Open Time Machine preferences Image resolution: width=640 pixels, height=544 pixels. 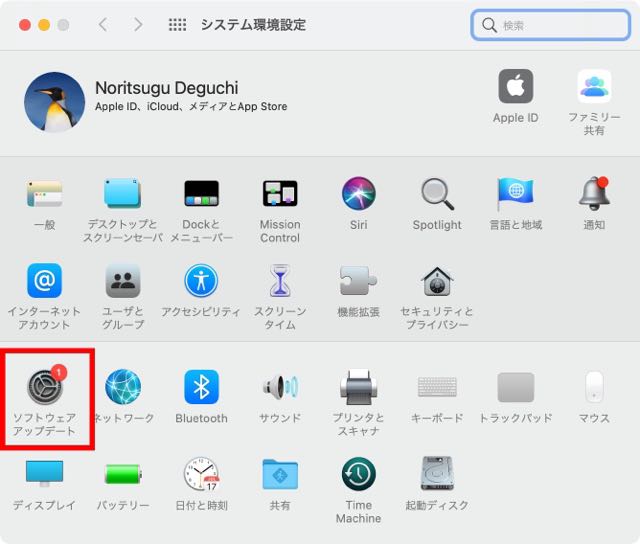(x=358, y=474)
